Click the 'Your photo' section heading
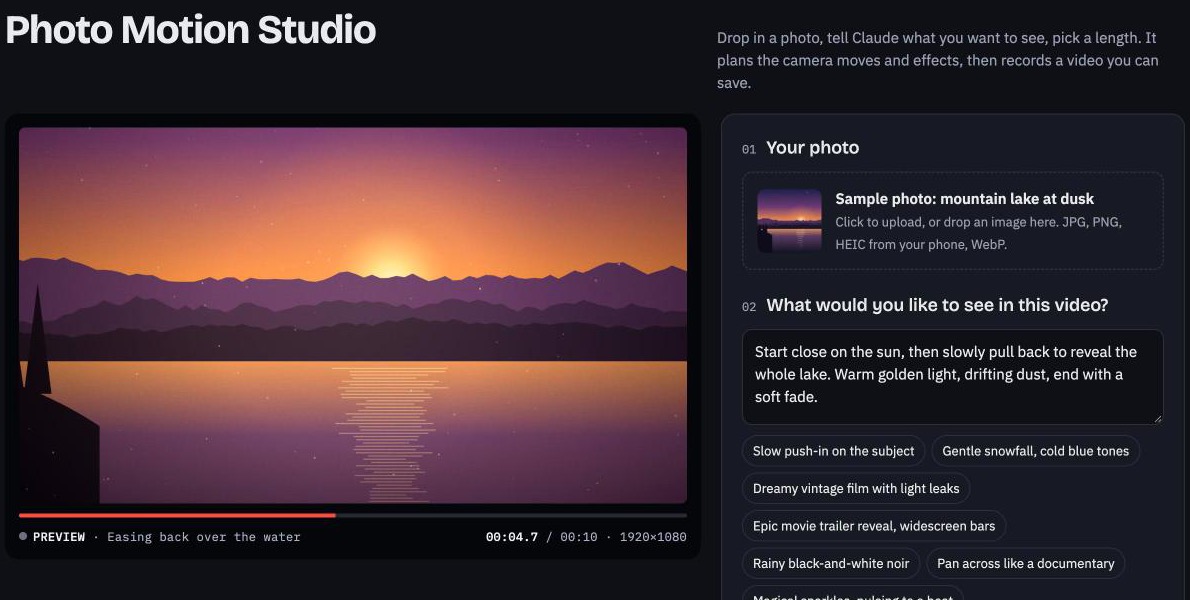1190x600 pixels. pos(812,148)
